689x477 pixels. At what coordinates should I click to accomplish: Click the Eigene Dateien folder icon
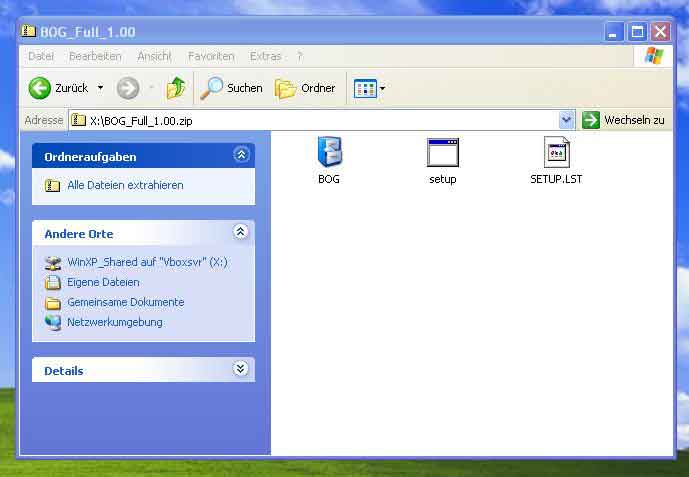[x=53, y=282]
